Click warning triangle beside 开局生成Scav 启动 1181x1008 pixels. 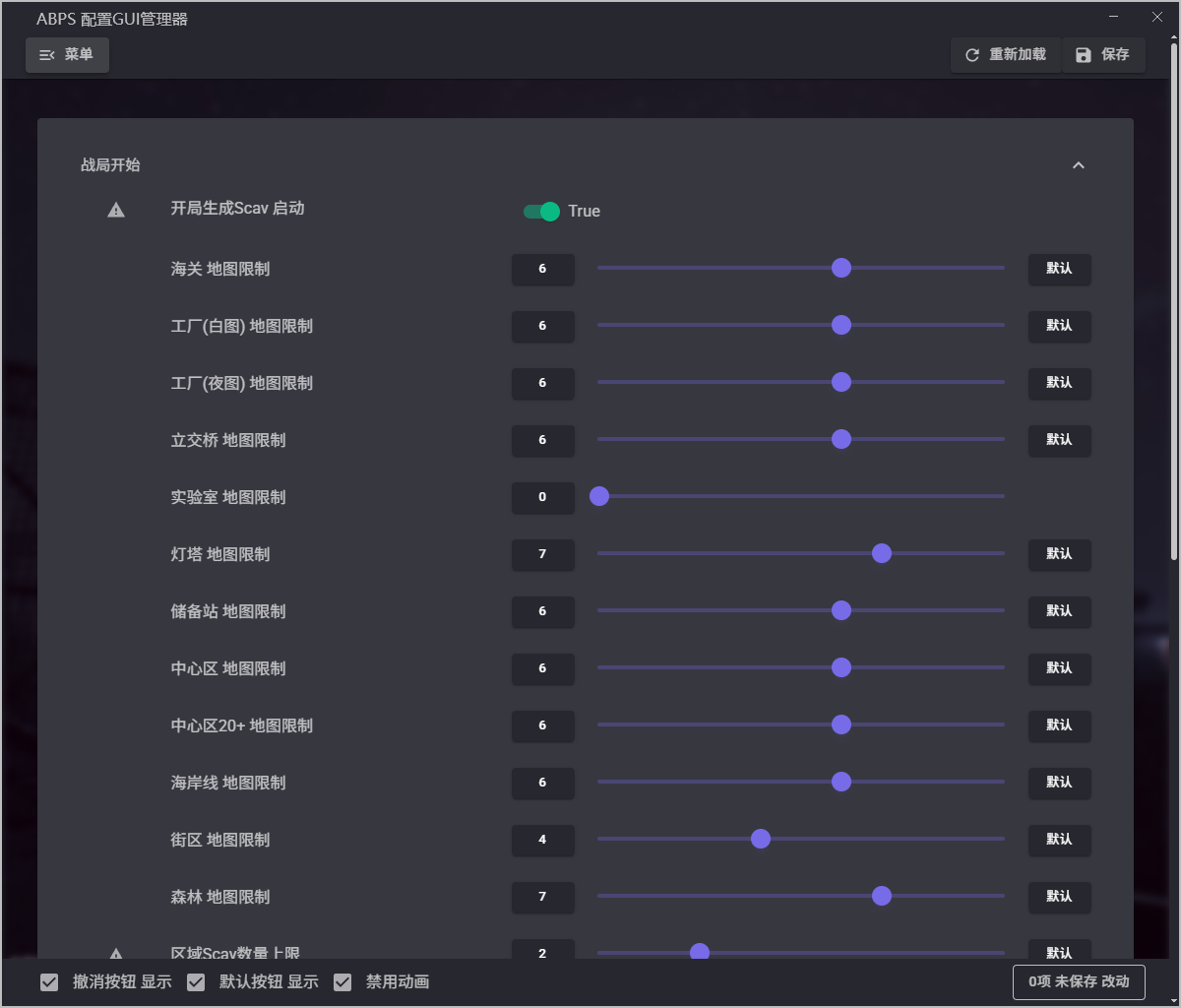[x=116, y=210]
